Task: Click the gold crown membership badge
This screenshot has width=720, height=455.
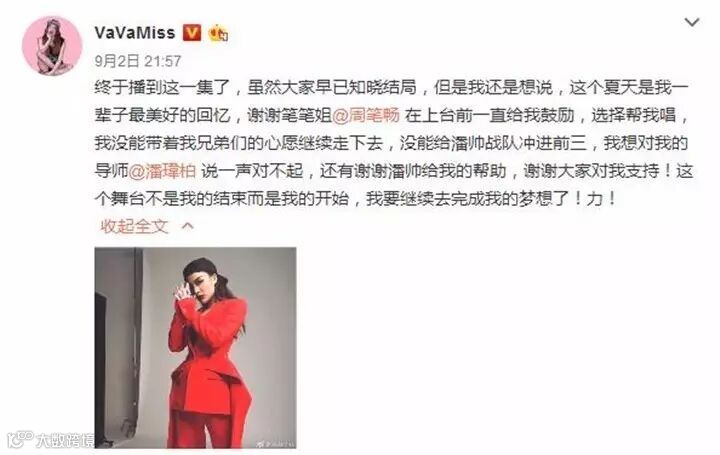Action: pos(218,33)
